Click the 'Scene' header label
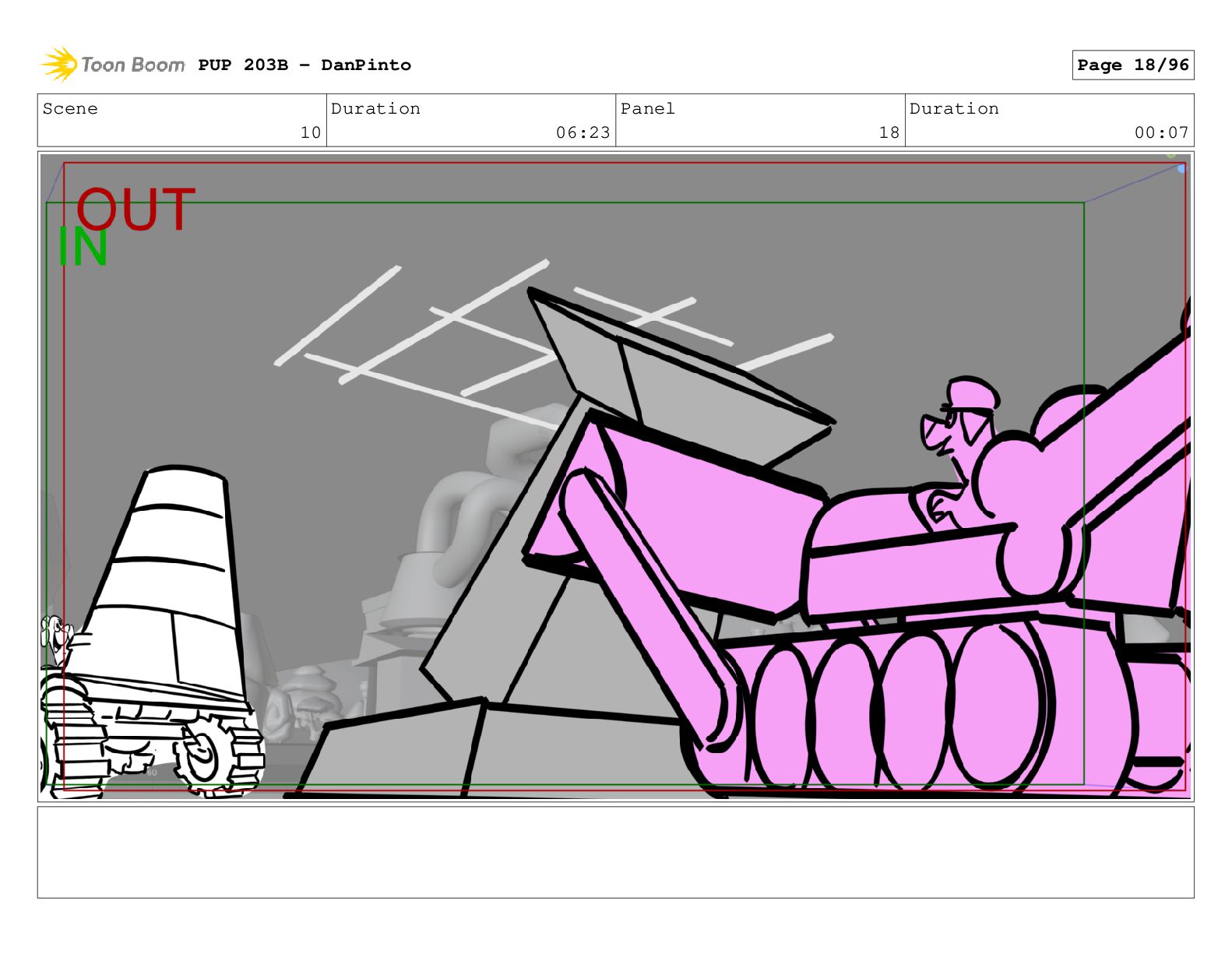Image resolution: width=1232 pixels, height=954 pixels. 70,109
